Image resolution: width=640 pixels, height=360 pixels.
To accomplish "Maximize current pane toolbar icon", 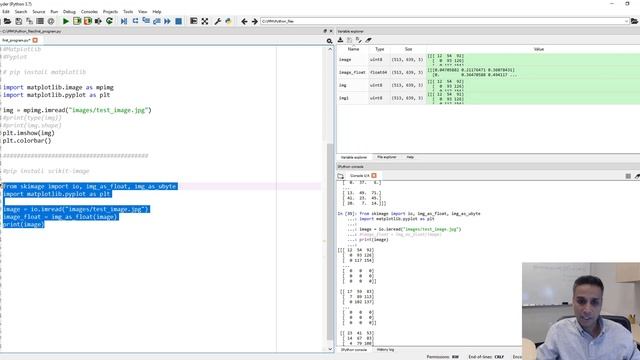I will [x=193, y=21].
